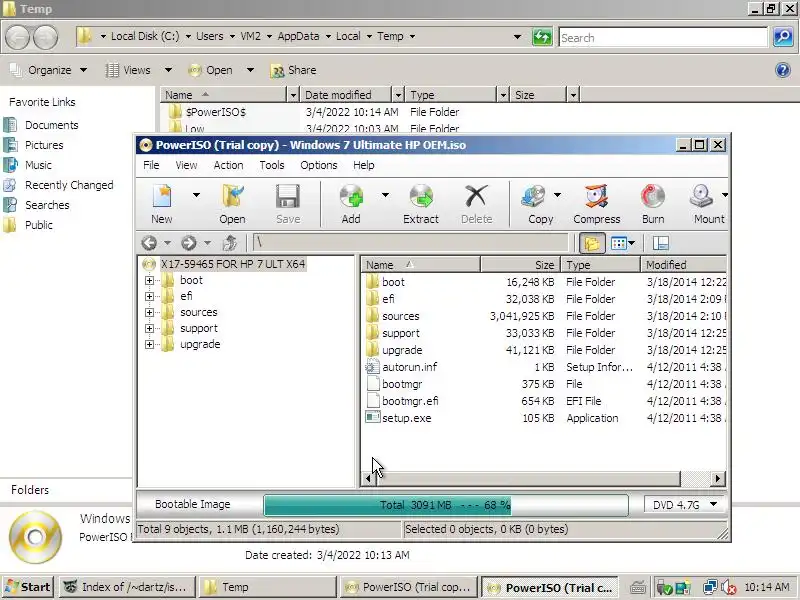The image size is (800, 600).
Task: Open the View menu in PowerISO
Action: [x=186, y=165]
